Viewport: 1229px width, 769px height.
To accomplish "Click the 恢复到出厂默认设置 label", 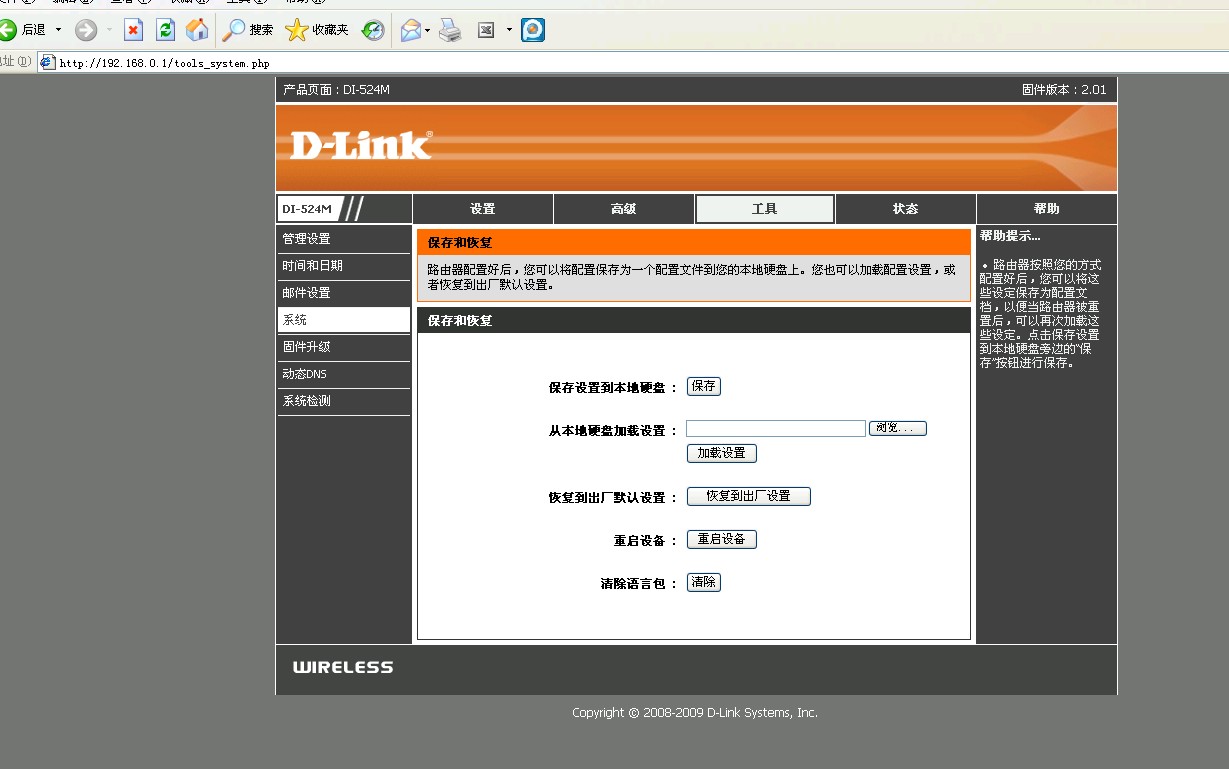I will coord(613,497).
